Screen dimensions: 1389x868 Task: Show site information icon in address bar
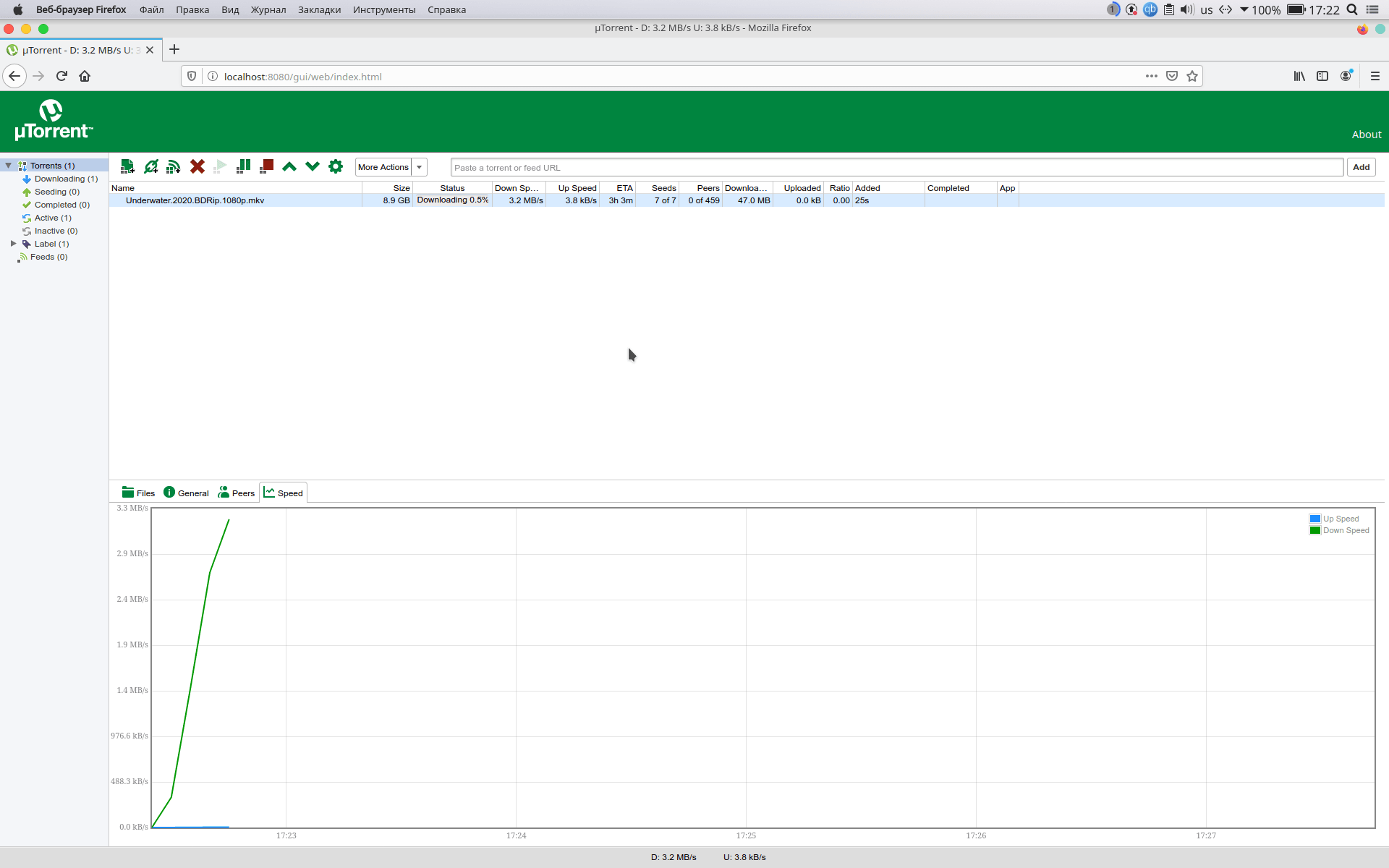(x=213, y=76)
